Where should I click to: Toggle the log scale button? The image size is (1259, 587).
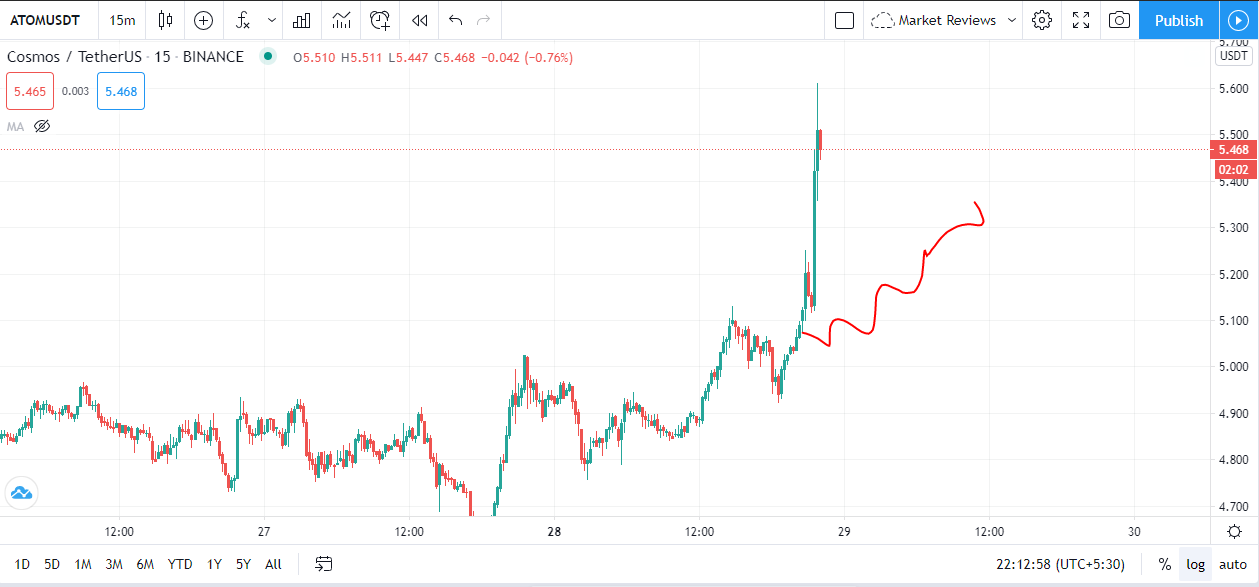(1195, 564)
